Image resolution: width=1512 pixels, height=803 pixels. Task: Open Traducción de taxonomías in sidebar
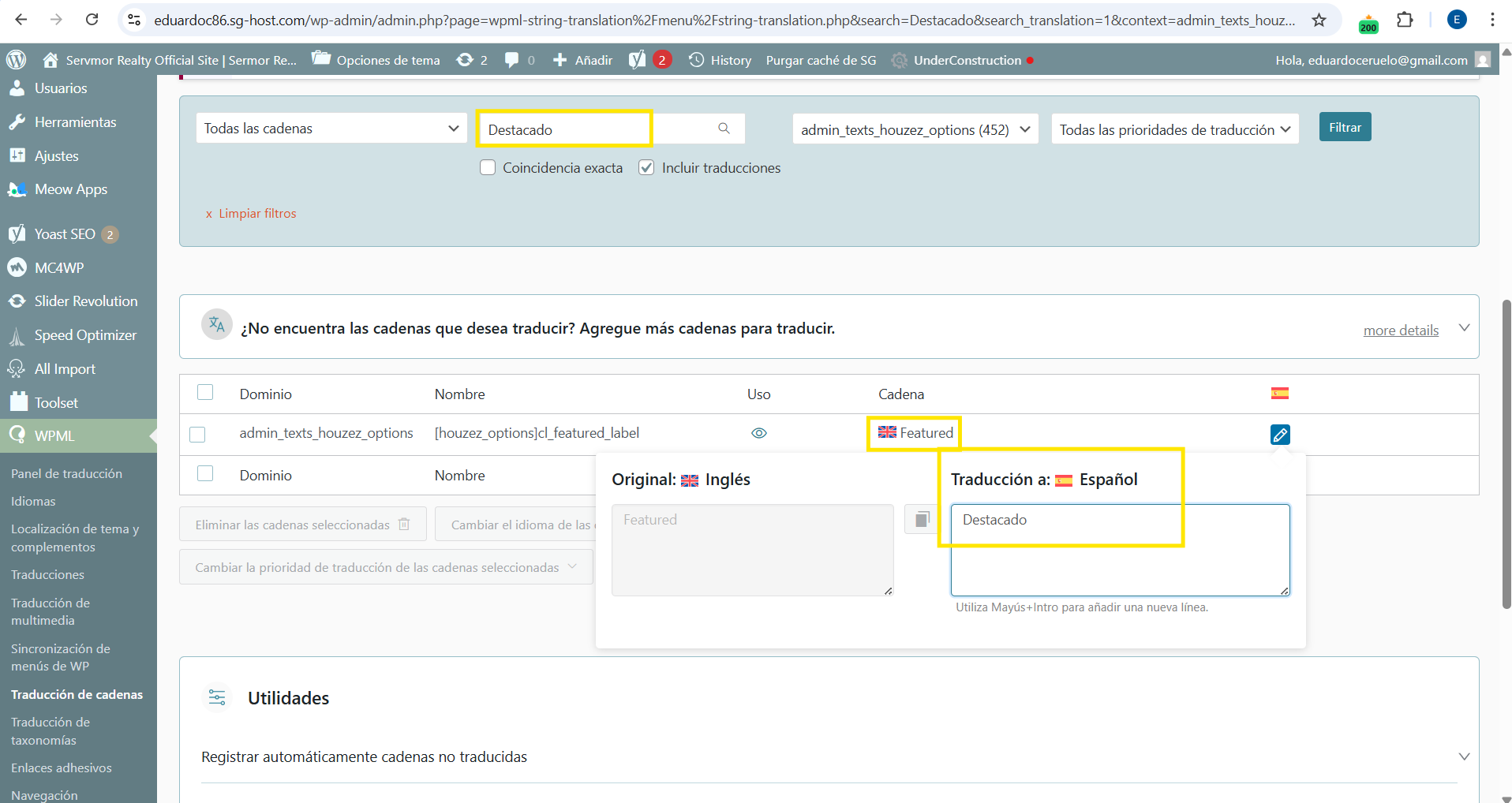[x=51, y=731]
